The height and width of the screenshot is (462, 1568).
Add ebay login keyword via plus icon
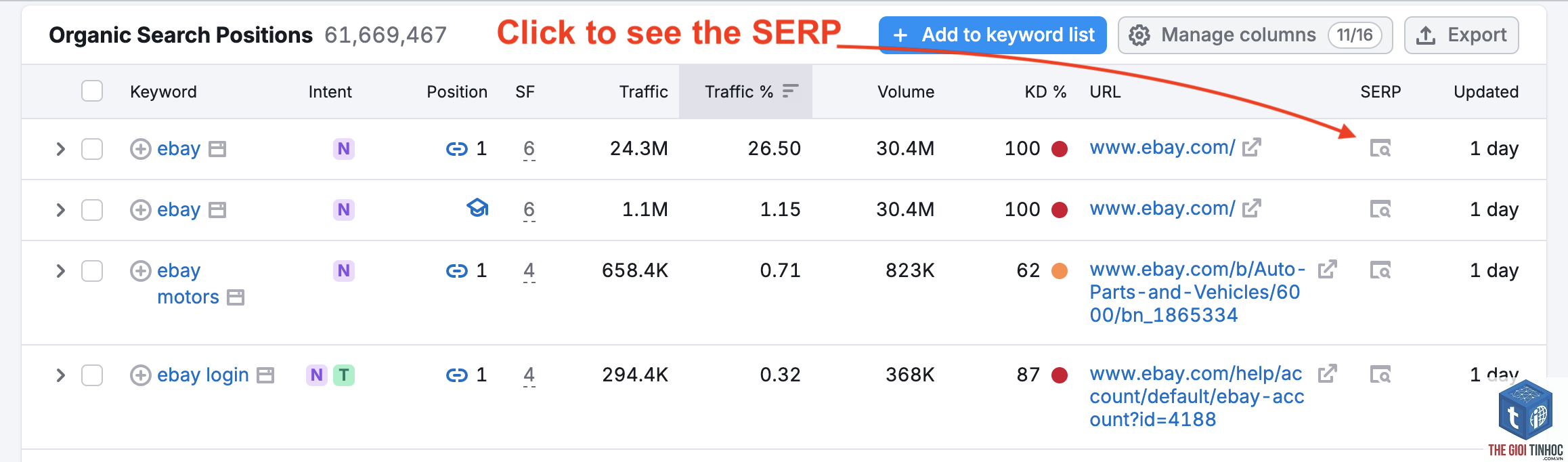tap(140, 375)
